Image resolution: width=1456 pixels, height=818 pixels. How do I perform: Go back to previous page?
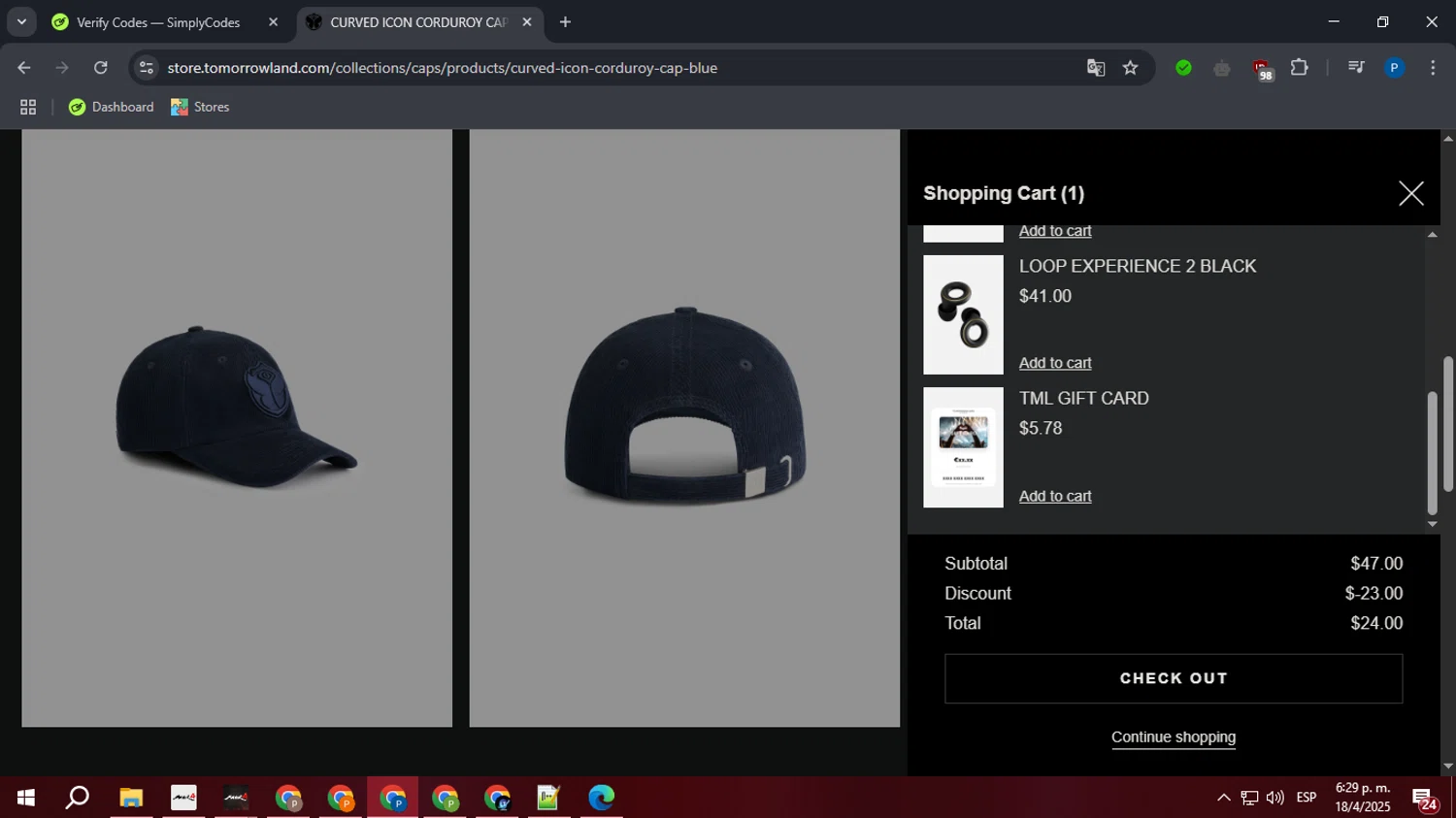pos(24,68)
